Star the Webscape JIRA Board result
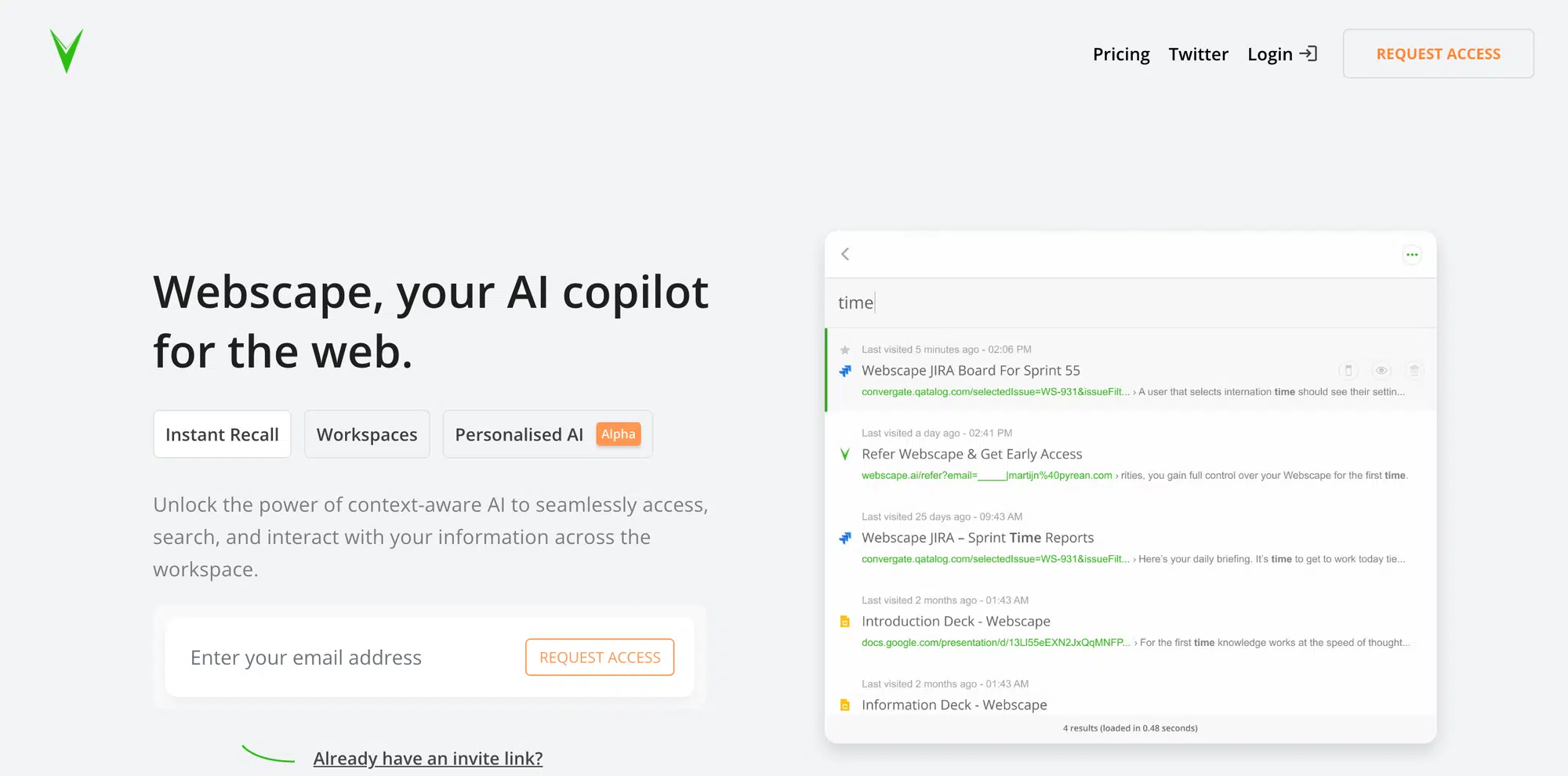1568x776 pixels. coord(845,350)
